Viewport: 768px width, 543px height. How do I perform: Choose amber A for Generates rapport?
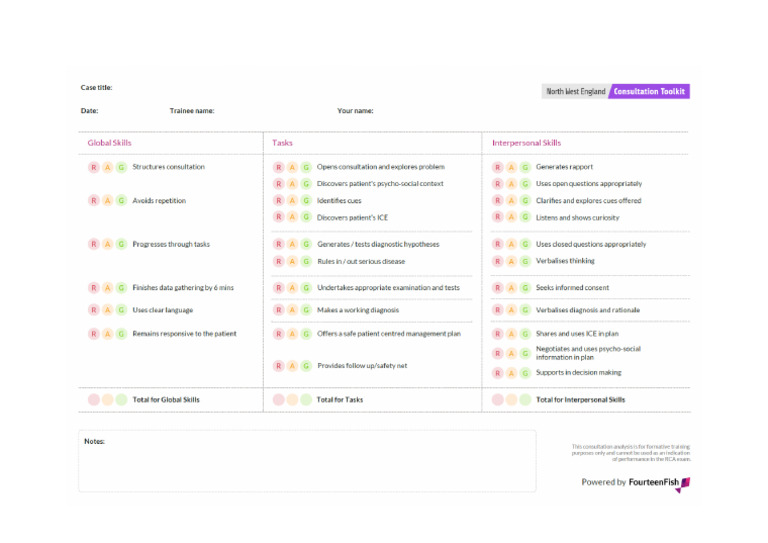click(511, 167)
